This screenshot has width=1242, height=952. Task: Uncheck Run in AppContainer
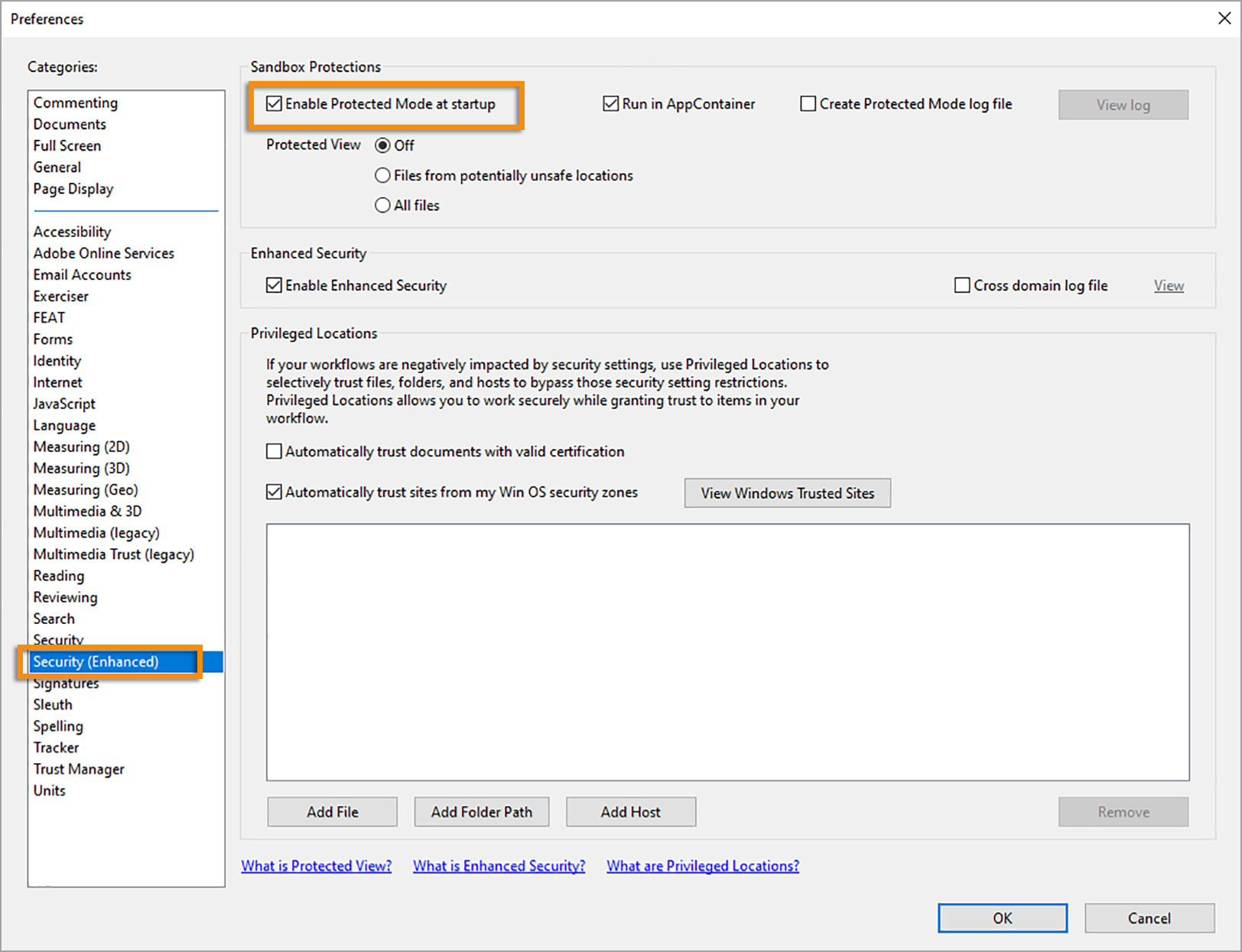pyautogui.click(x=610, y=103)
